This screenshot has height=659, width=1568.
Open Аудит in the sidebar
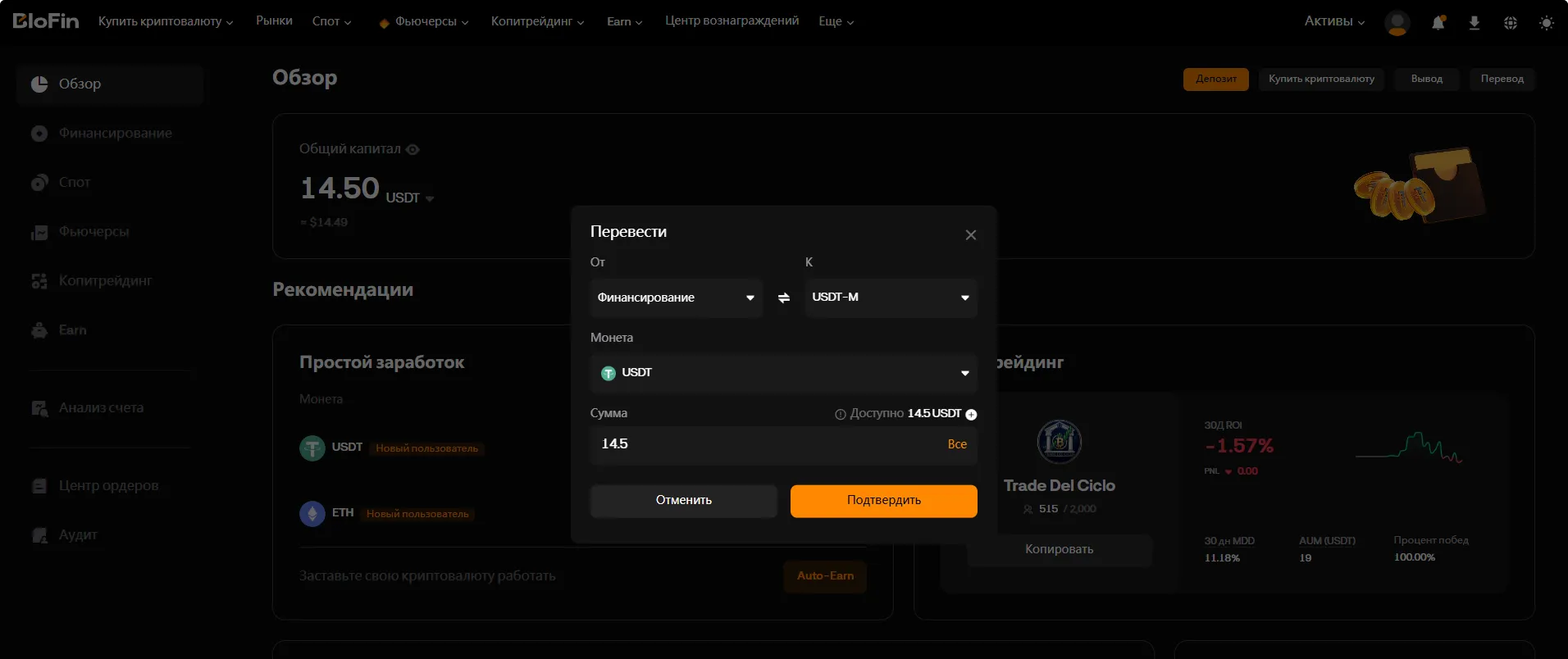point(110,535)
